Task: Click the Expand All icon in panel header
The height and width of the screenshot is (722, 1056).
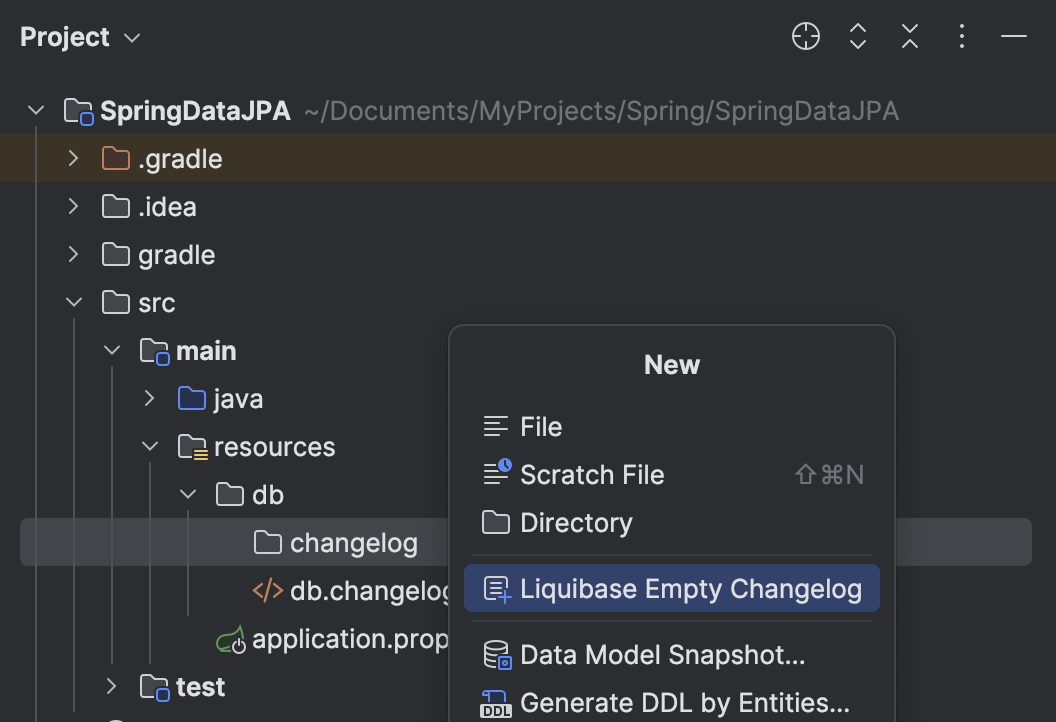Action: 857,36
